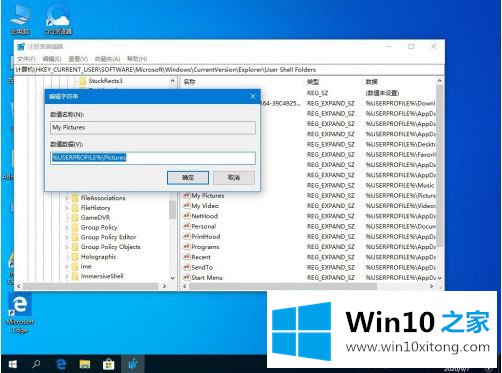502x373 pixels.
Task: Click the value name field My Pictures
Action: 153,128
